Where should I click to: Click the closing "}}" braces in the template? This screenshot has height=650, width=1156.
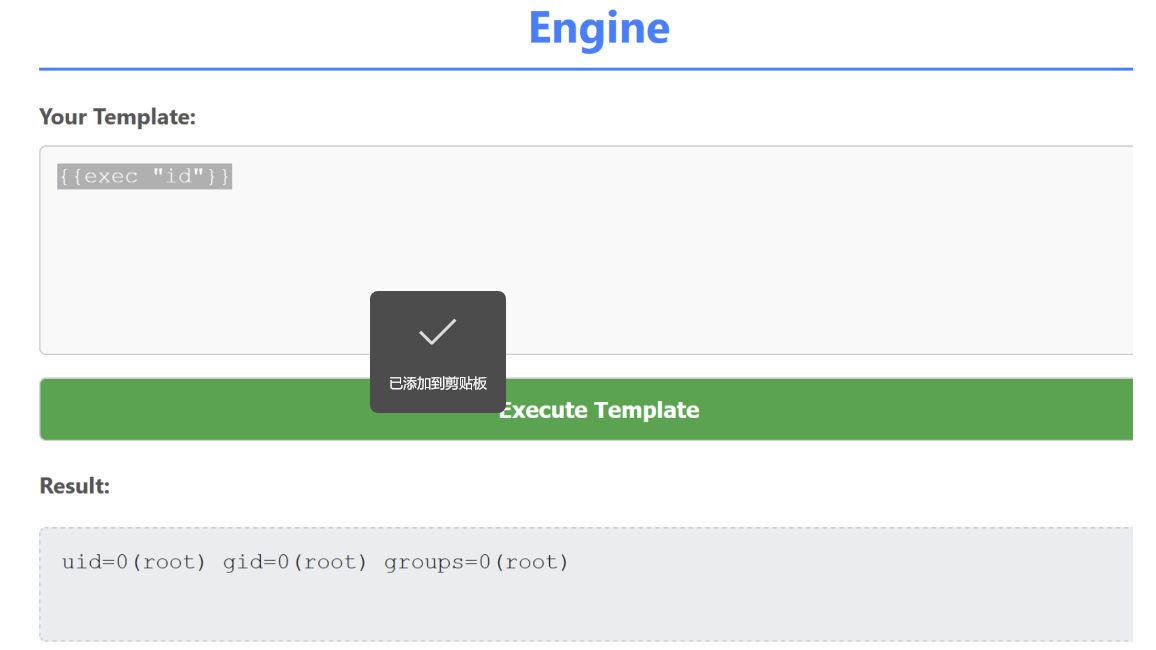click(x=219, y=177)
